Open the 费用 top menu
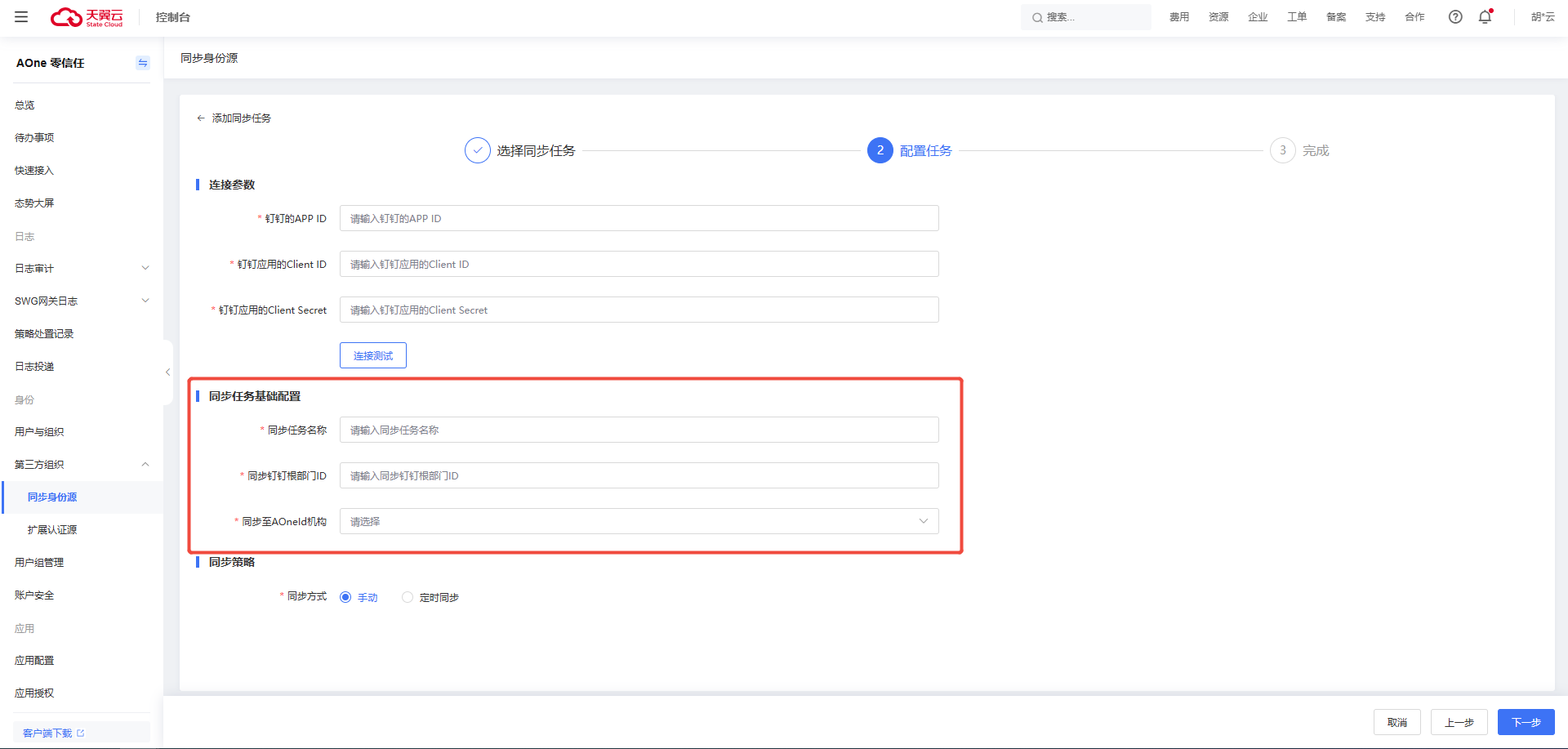The height and width of the screenshot is (749, 1568). click(1178, 17)
